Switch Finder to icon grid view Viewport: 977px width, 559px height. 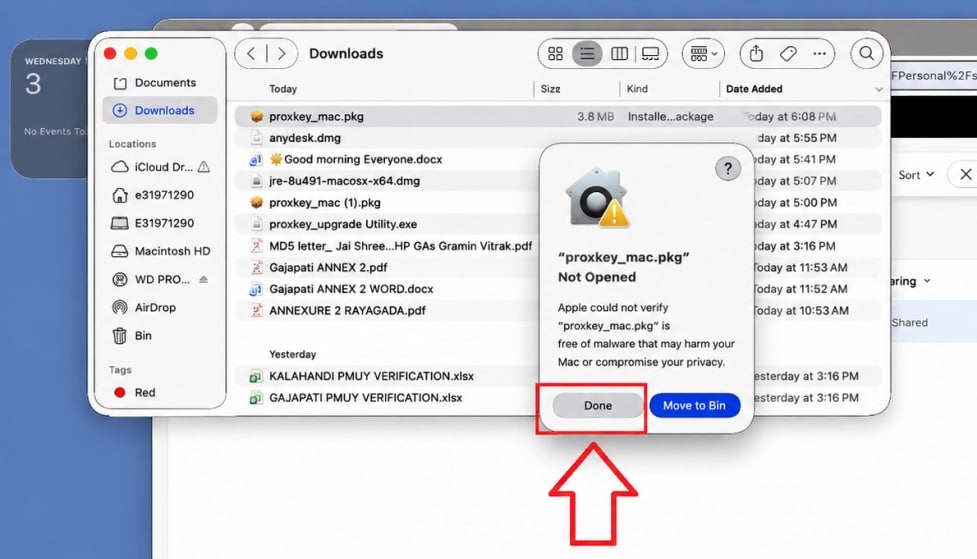pos(555,54)
